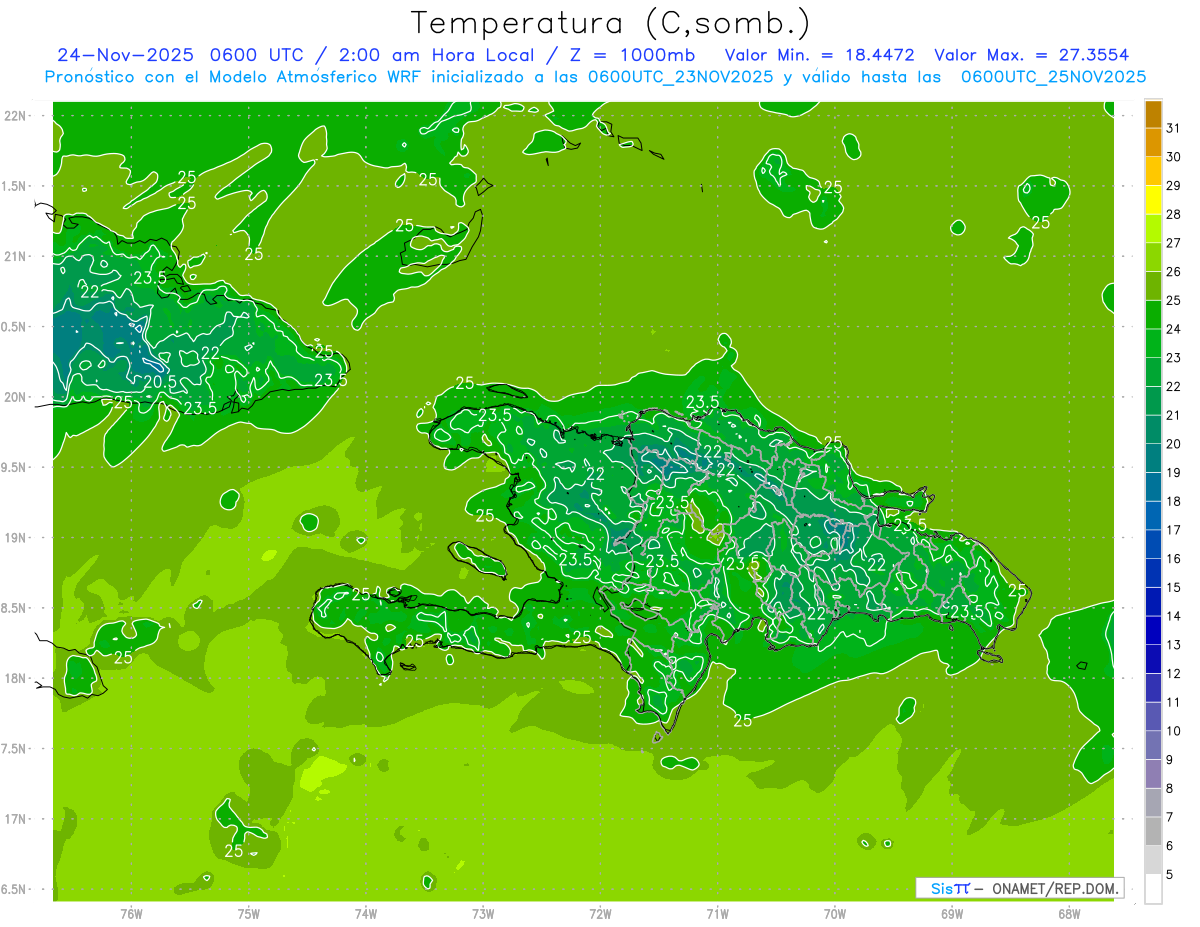The width and height of the screenshot is (1200, 927).
Task: Select "Valor Min. = 18.4472" text
Action: click(819, 55)
